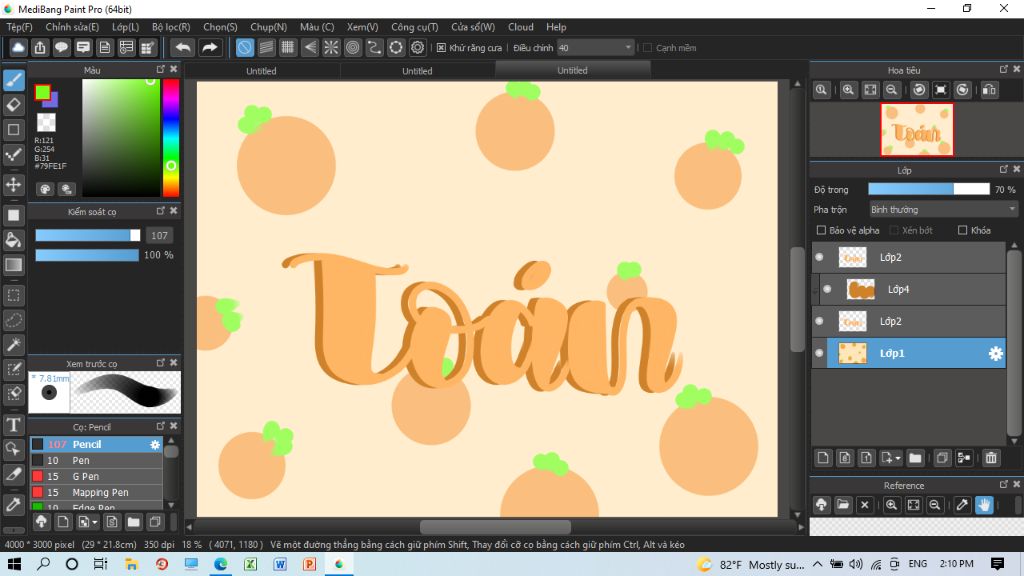Create a new layer folder
The image size is (1024, 576).
pyautogui.click(x=915, y=458)
